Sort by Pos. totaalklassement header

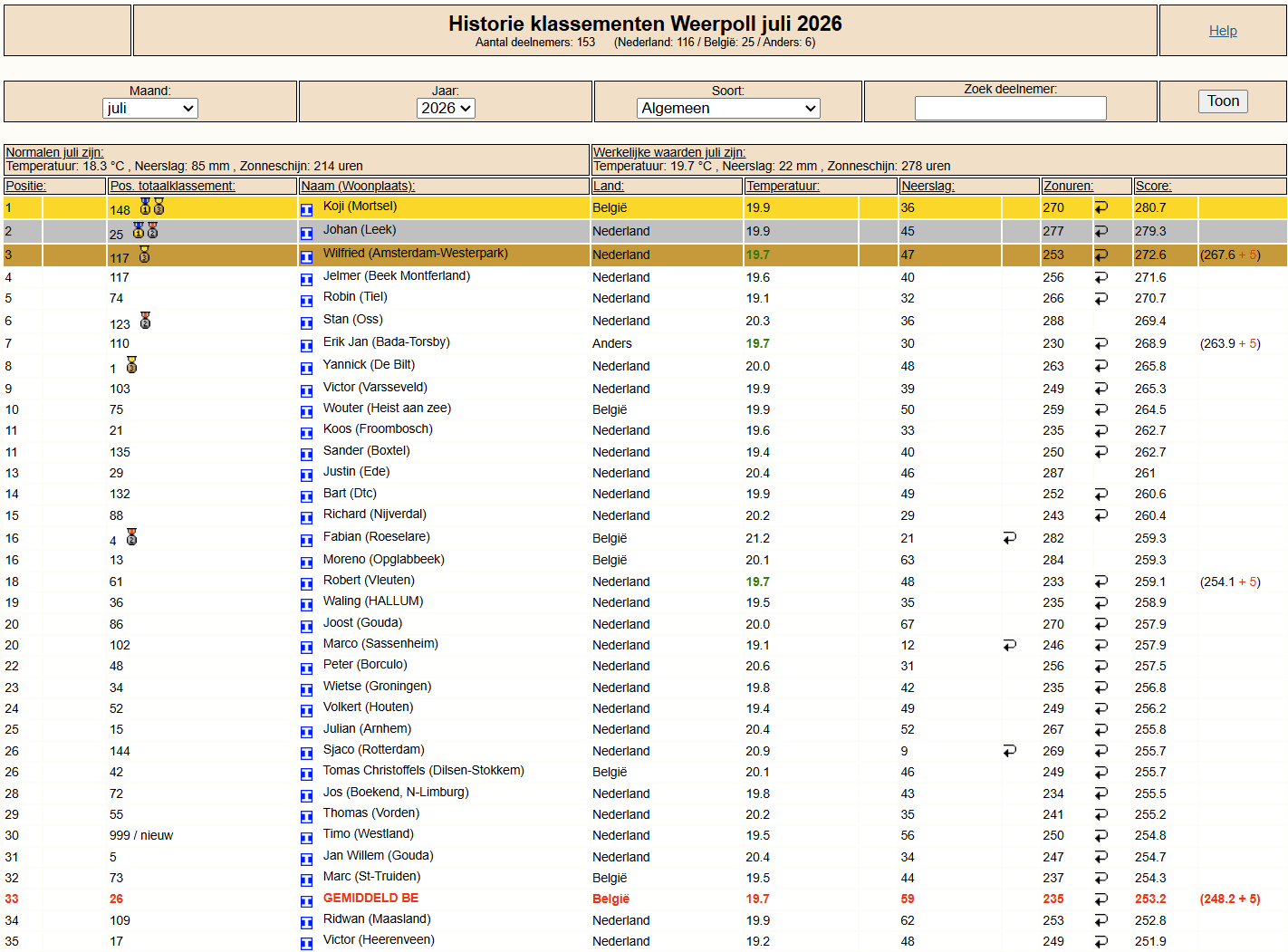(172, 186)
